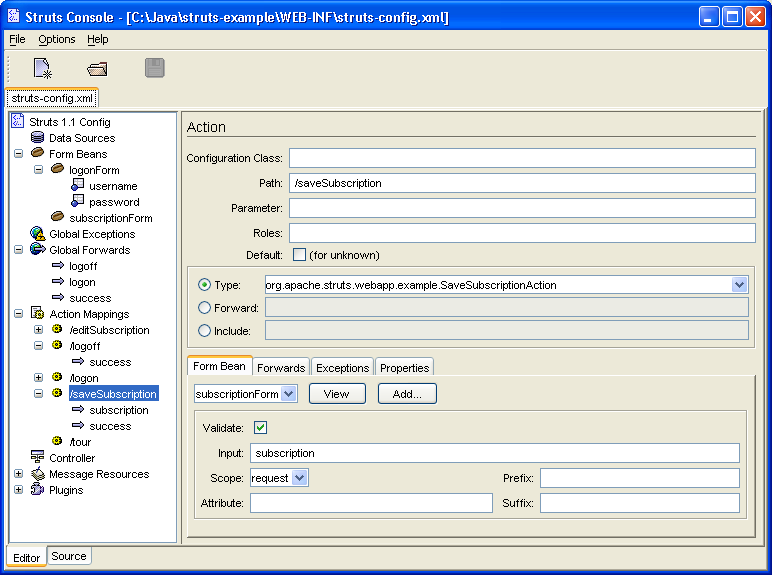Open the Type class dropdown

[740, 285]
